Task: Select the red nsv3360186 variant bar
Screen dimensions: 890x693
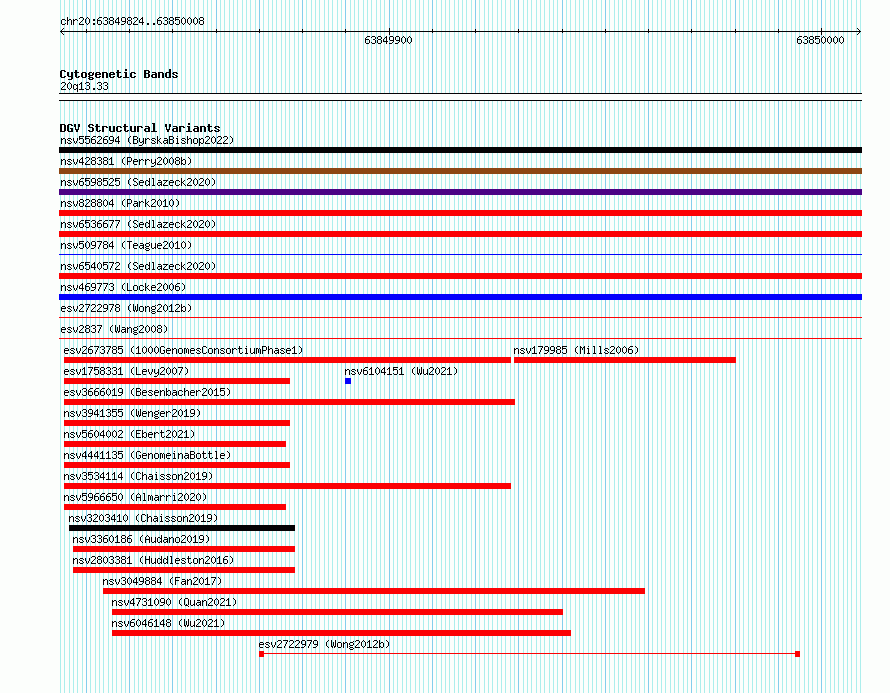Action: (x=184, y=549)
